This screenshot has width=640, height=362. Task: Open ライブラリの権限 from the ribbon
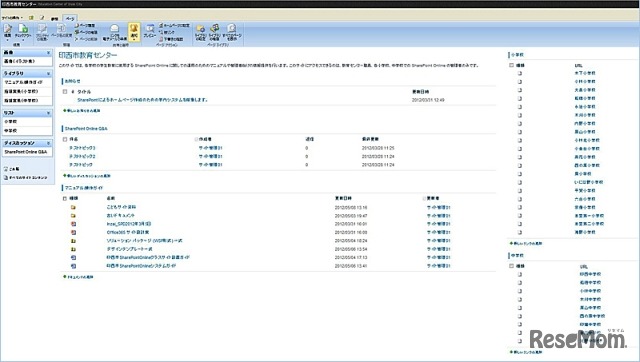(x=215, y=32)
